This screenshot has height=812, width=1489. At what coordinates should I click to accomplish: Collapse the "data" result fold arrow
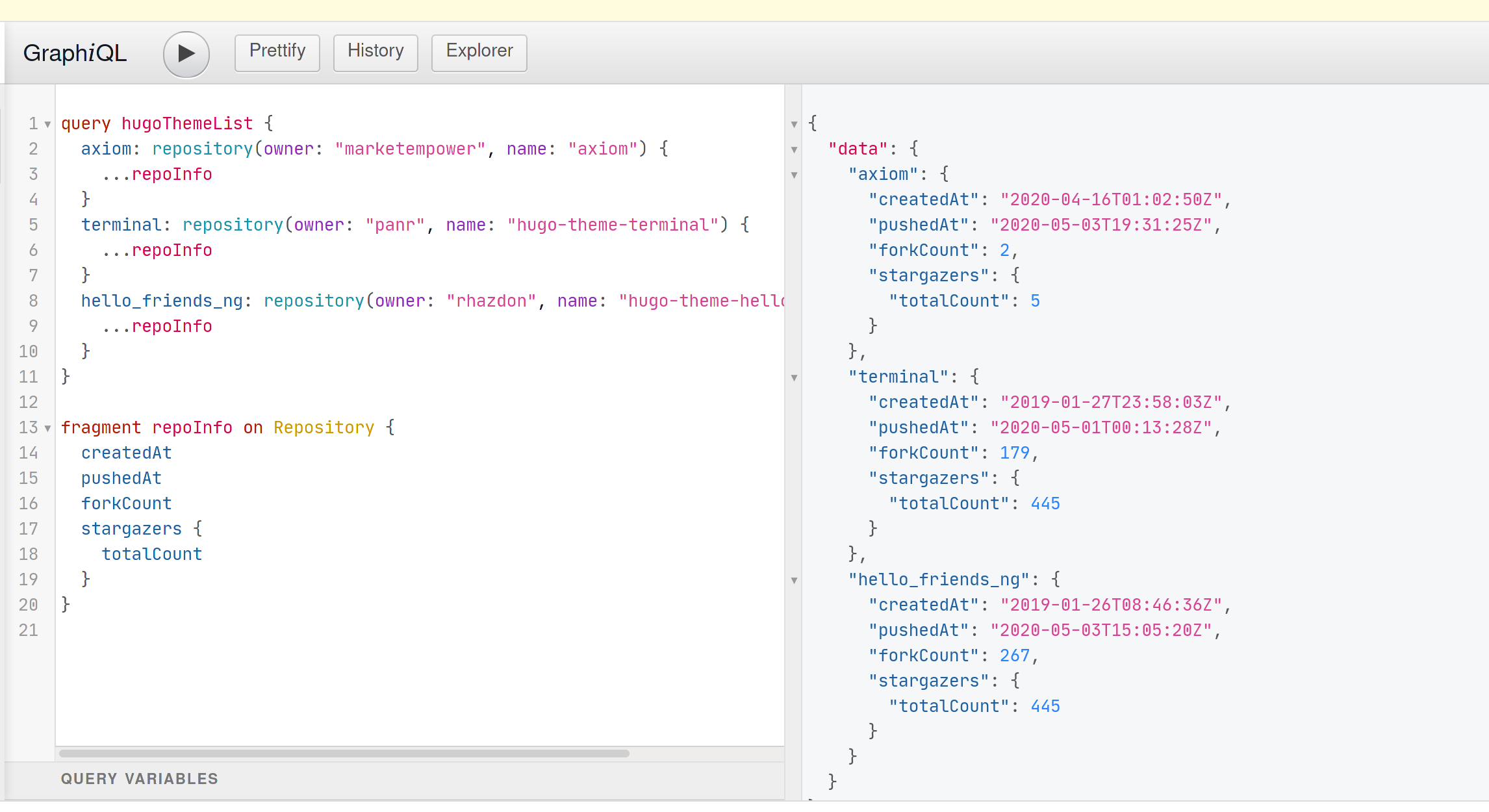pyautogui.click(x=794, y=149)
